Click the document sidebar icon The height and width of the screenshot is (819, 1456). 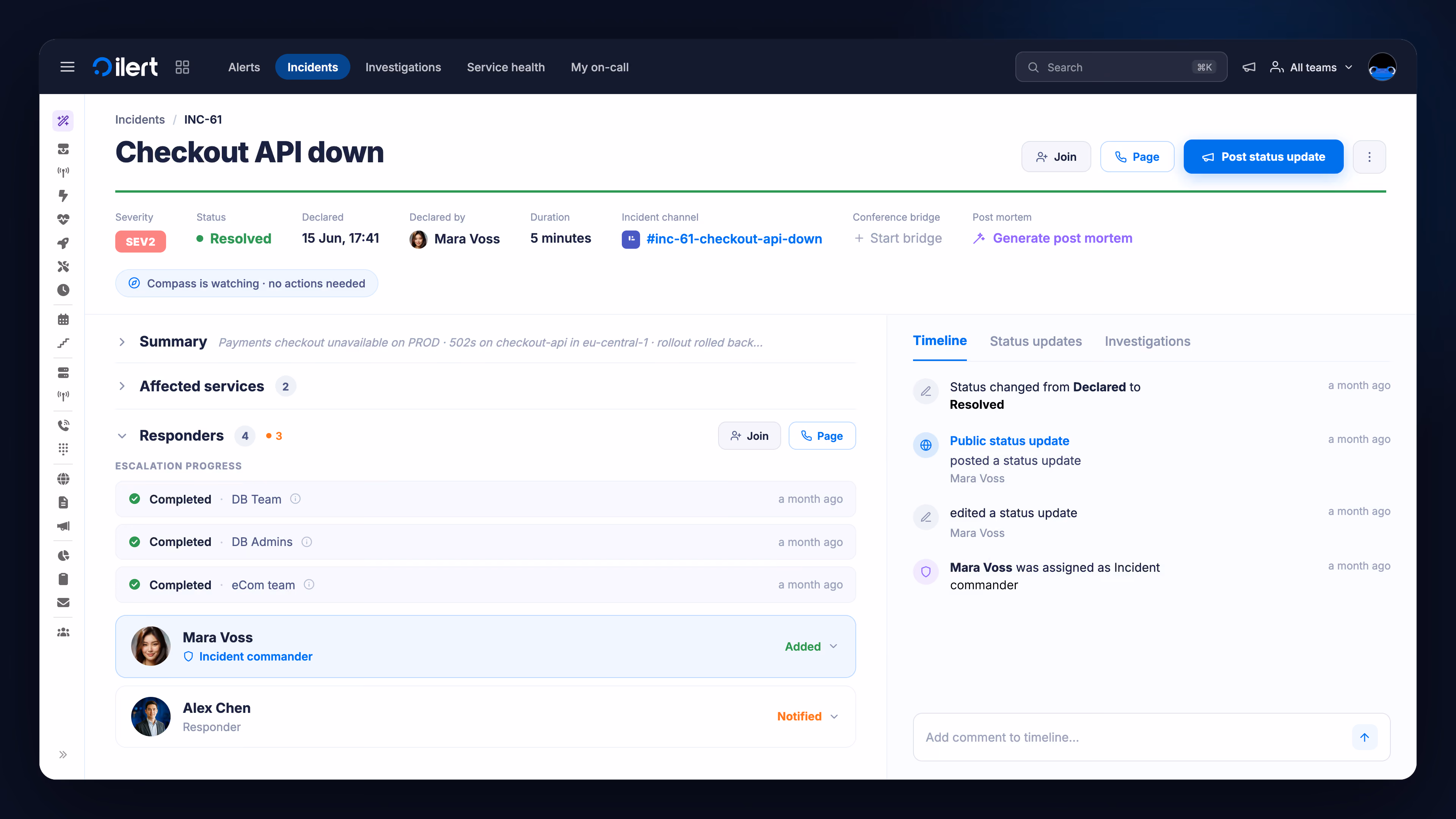pyautogui.click(x=63, y=502)
